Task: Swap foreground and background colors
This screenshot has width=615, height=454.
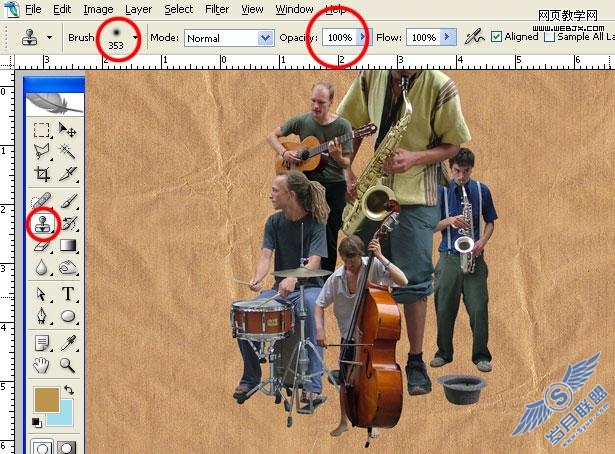Action: (x=69, y=390)
